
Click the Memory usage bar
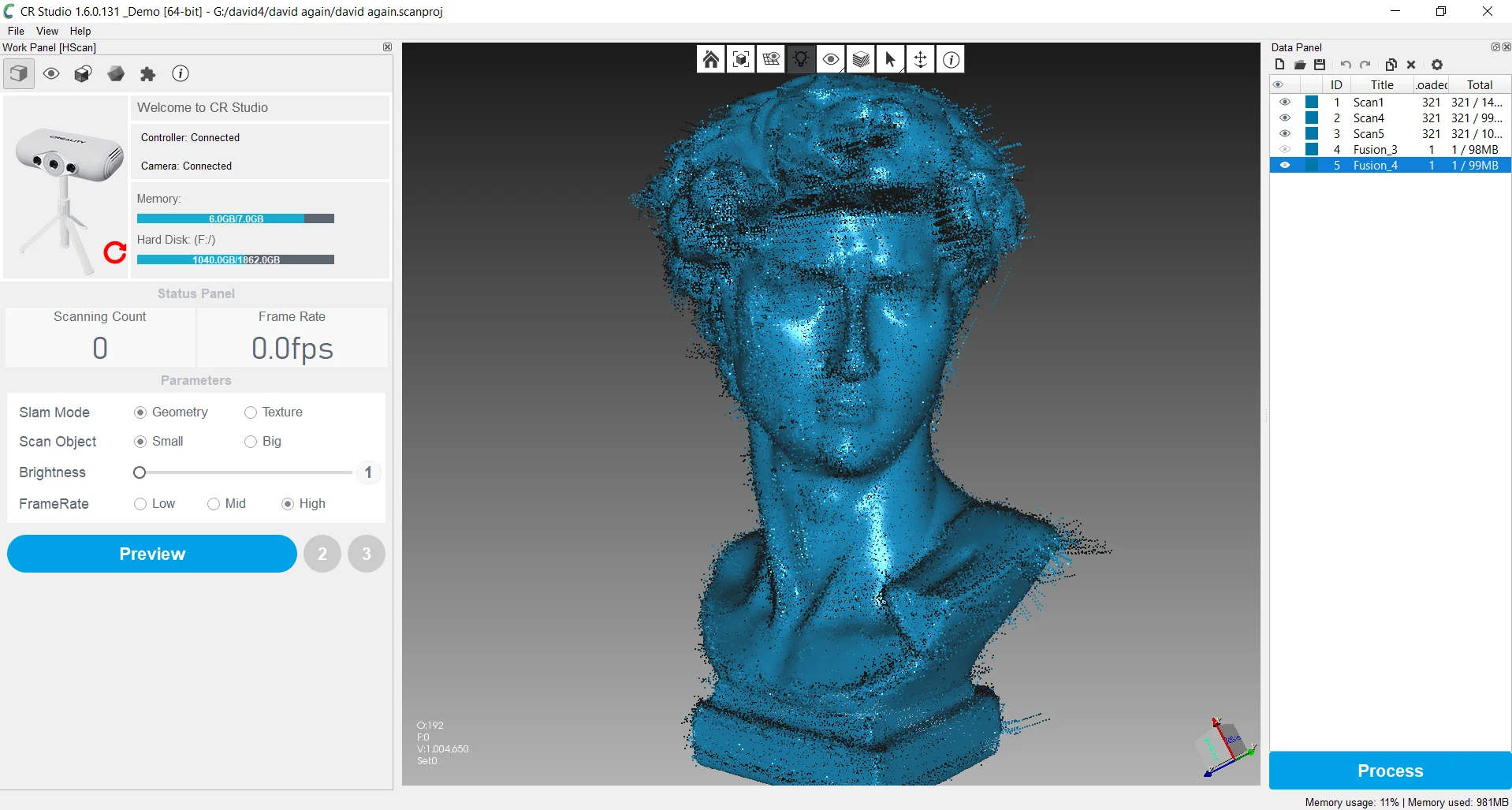[236, 218]
